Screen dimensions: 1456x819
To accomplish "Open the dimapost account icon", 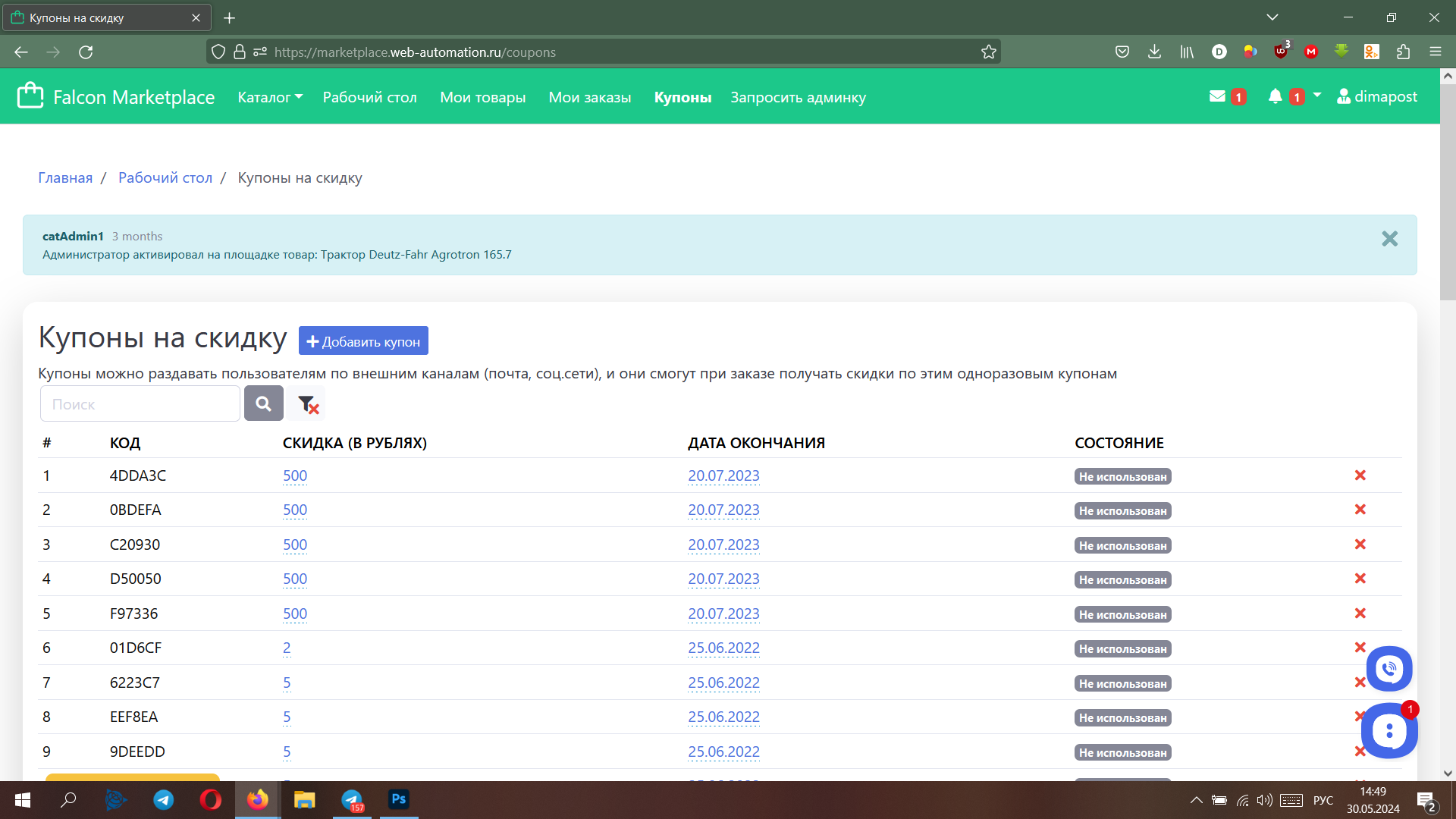I will 1377,96.
